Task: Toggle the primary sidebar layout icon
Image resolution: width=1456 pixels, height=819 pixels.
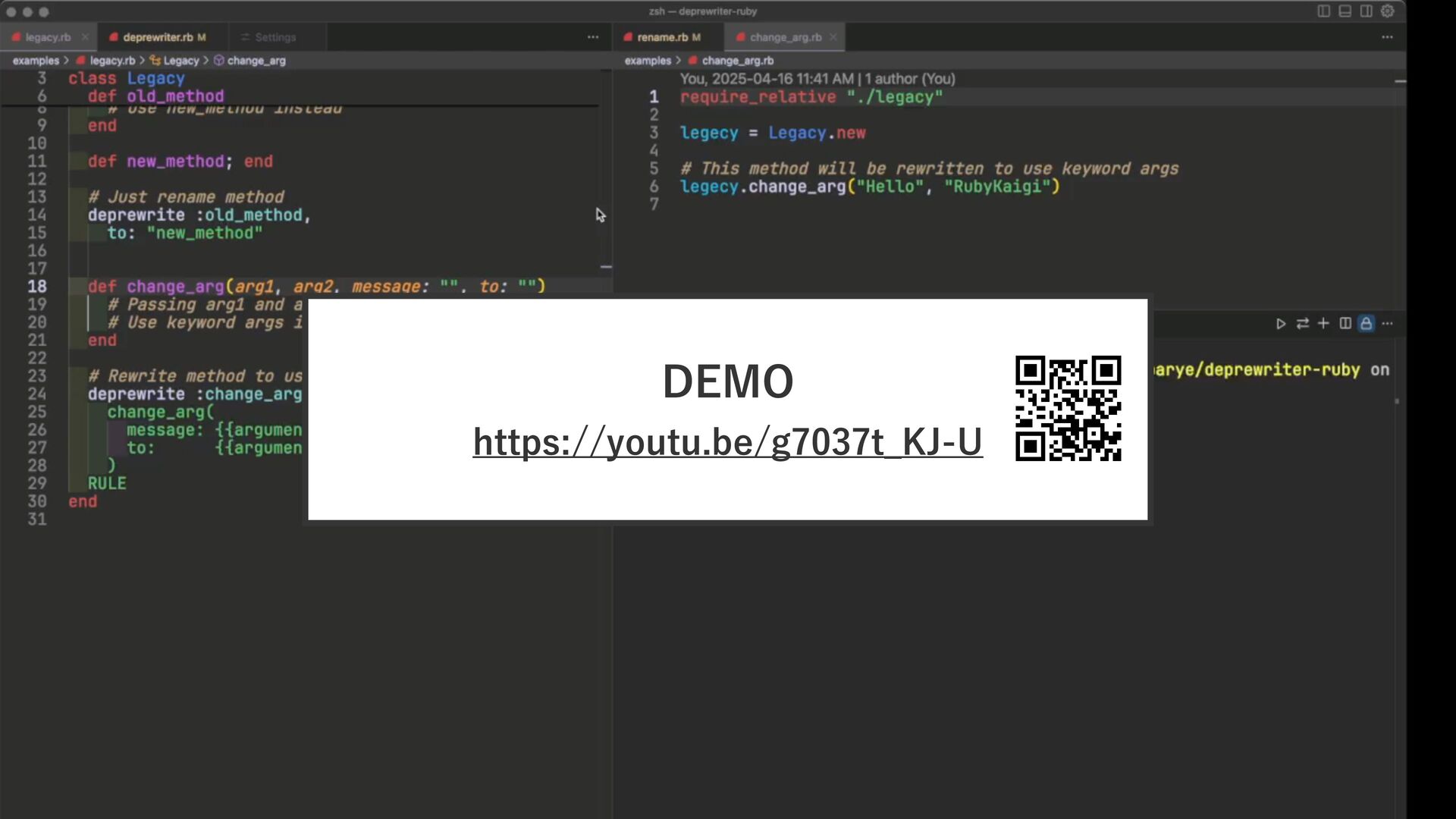Action: [x=1323, y=11]
